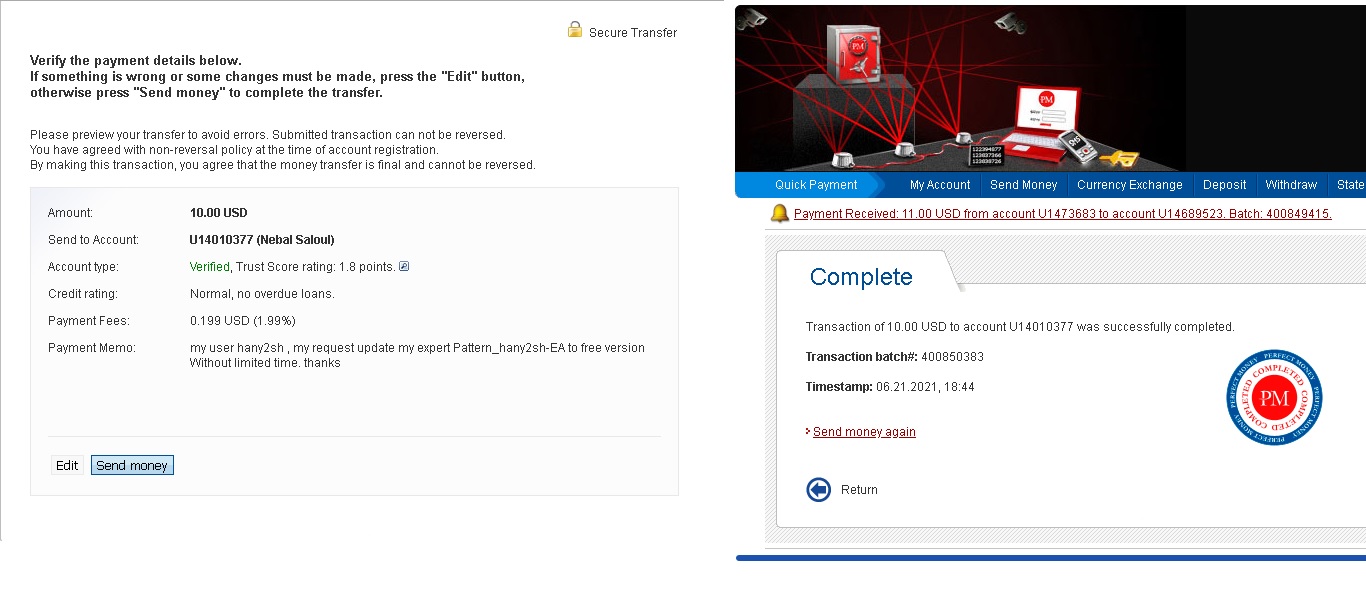Click the 'Verify the payment details below' heading
The width and height of the screenshot is (1366, 605).
pos(136,61)
